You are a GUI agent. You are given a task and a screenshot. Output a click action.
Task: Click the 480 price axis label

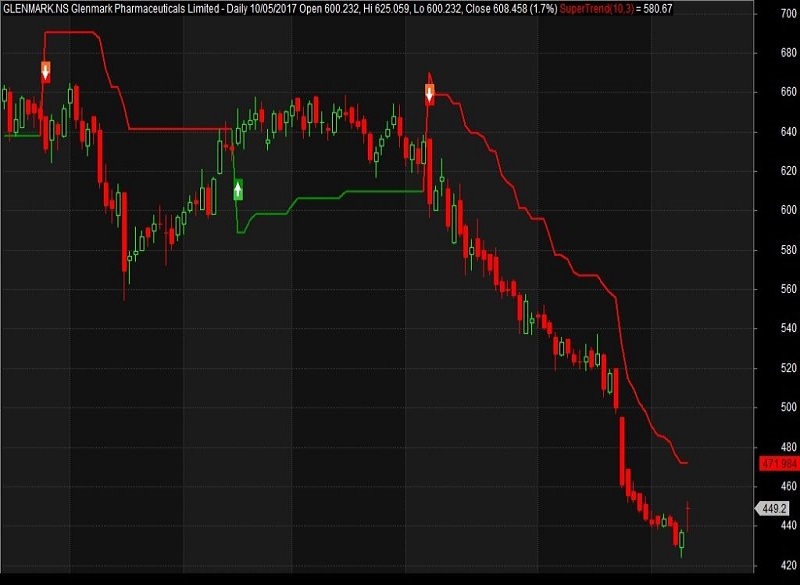point(789,447)
